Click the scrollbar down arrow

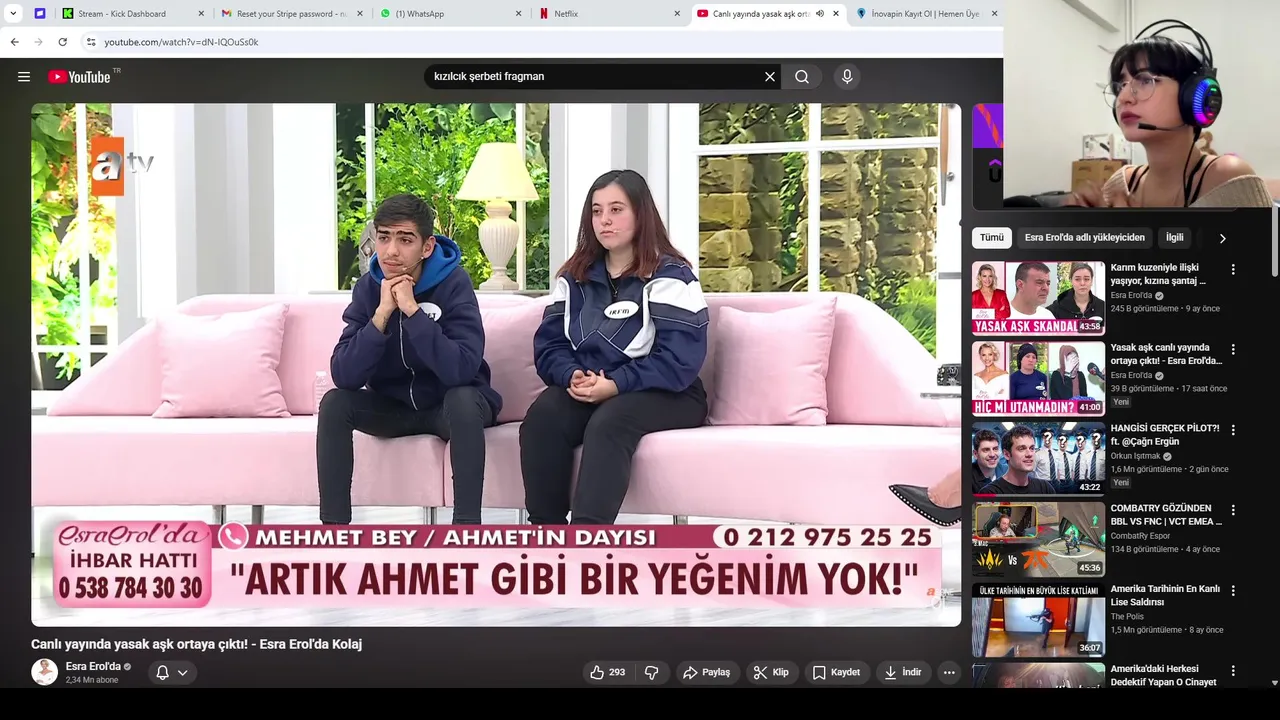click(x=1274, y=683)
